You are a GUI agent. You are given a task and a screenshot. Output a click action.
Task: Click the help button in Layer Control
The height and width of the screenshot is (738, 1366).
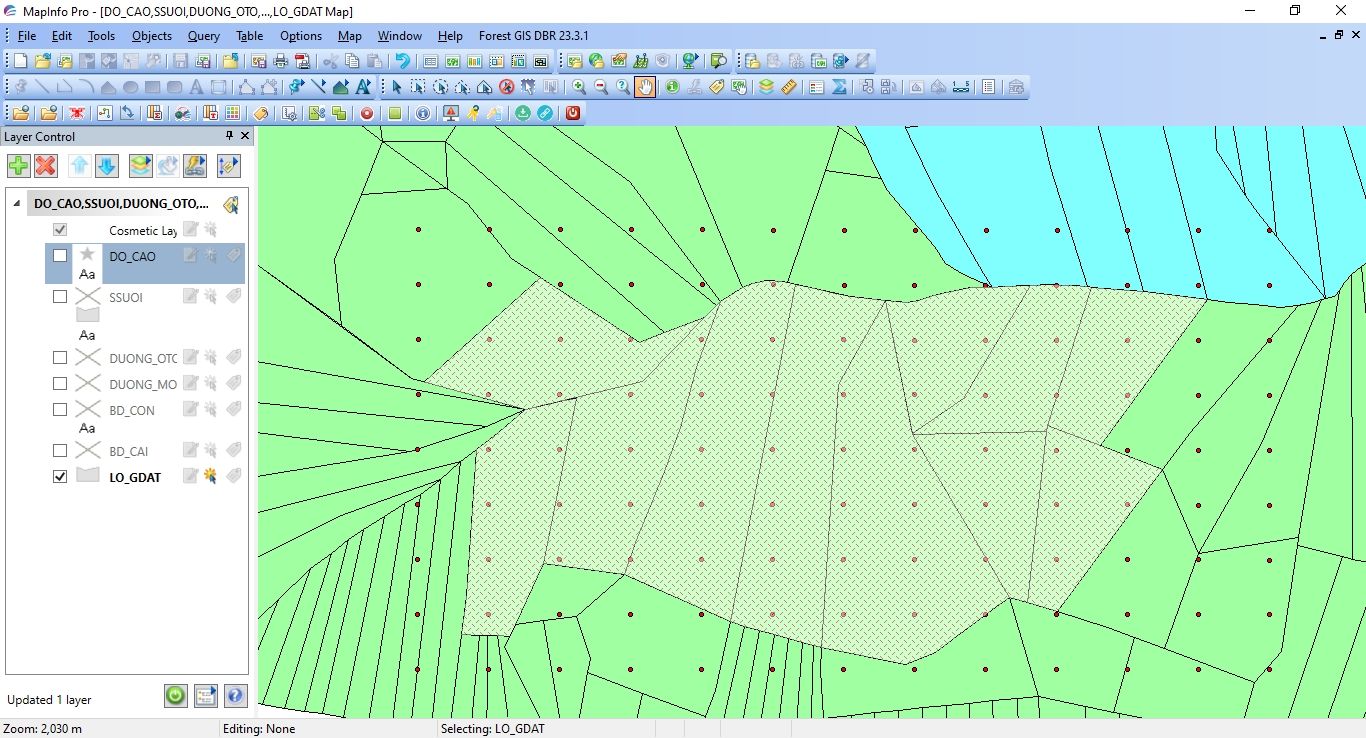235,695
